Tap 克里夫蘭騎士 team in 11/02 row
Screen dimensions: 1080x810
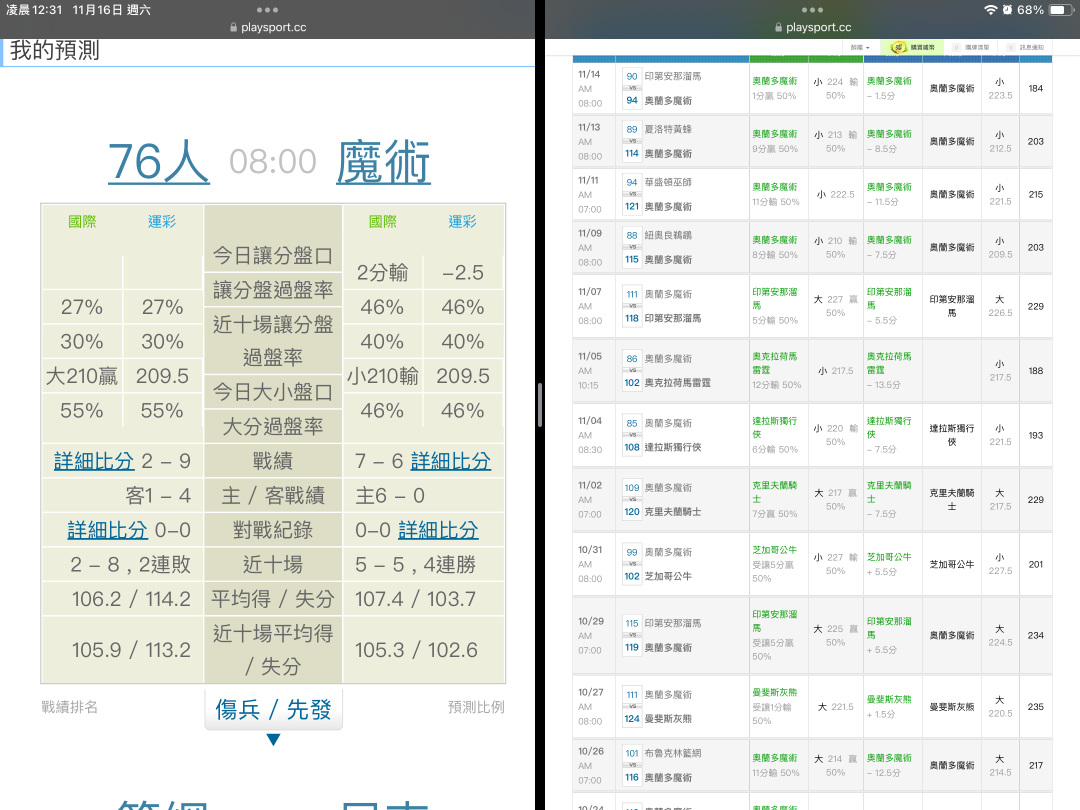673,512
